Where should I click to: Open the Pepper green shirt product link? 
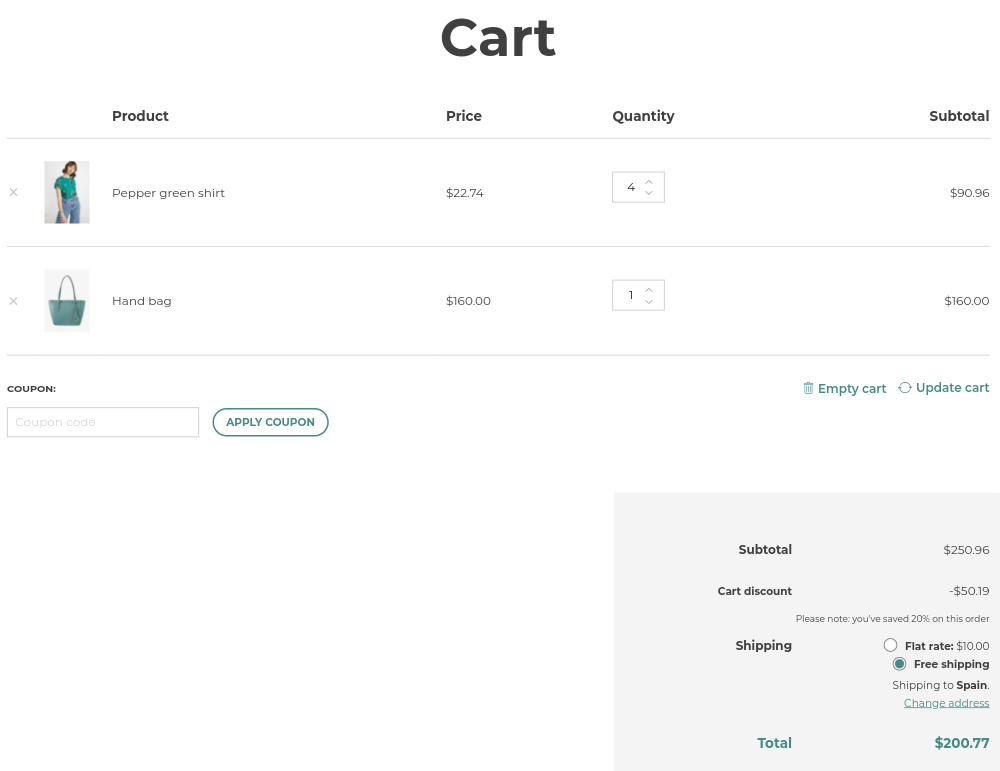(x=168, y=193)
